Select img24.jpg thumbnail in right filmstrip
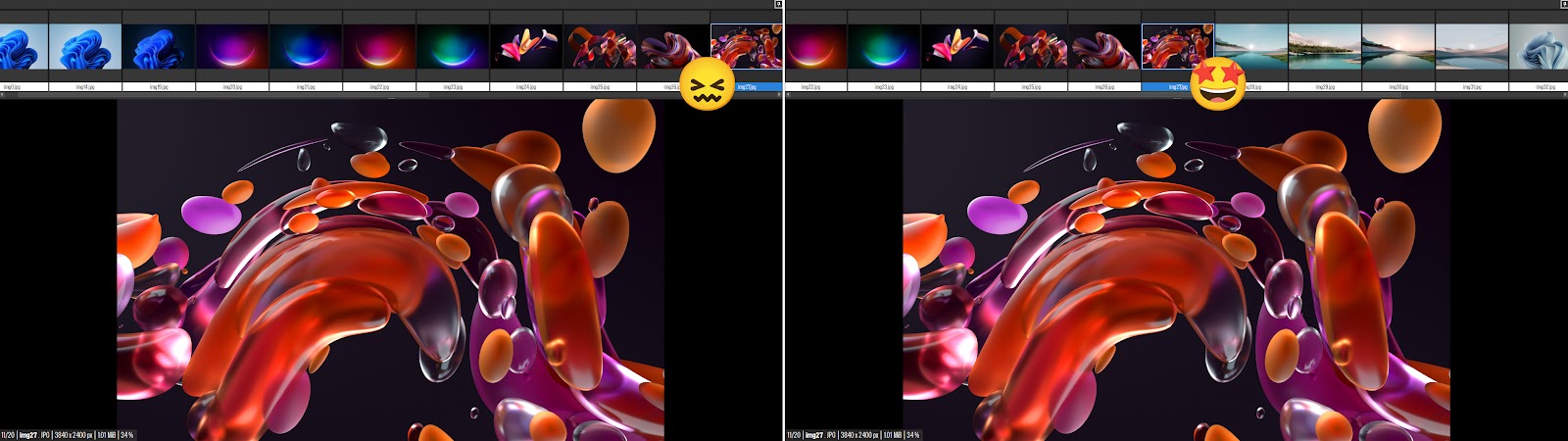This screenshot has height=441, width=1568. click(x=957, y=46)
